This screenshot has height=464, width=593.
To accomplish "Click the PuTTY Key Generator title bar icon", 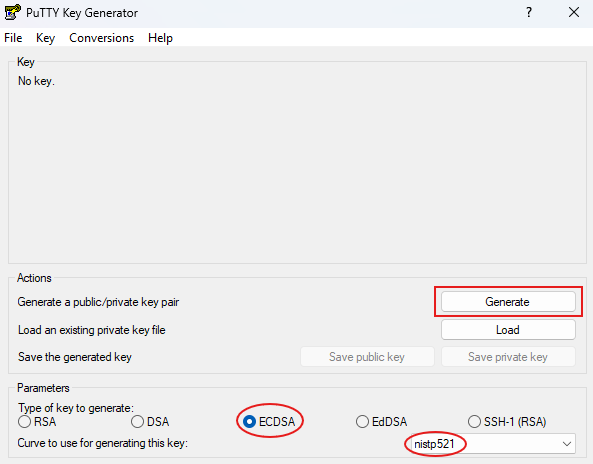I will [x=12, y=12].
